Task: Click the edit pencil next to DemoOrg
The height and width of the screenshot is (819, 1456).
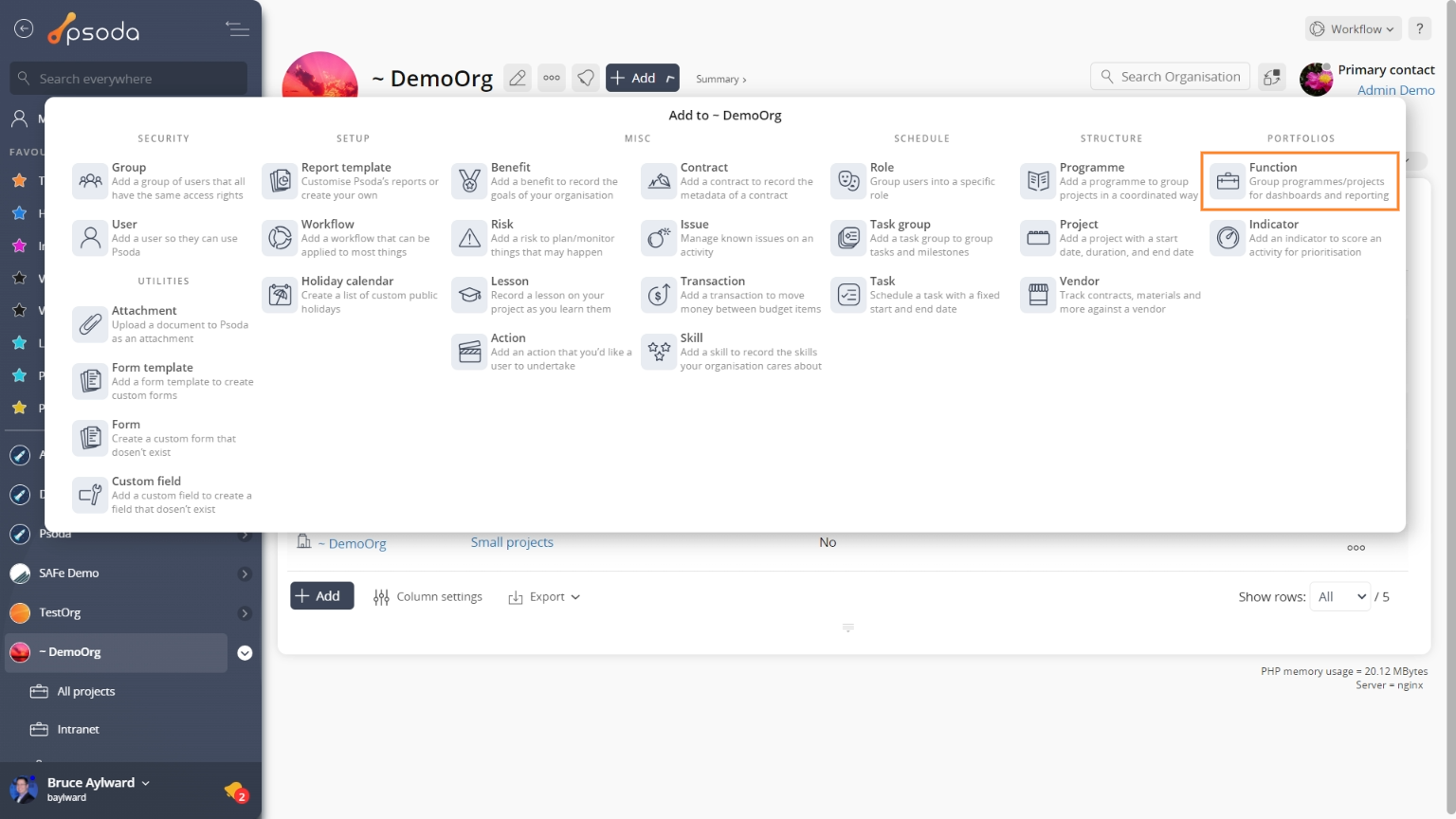Action: point(518,78)
